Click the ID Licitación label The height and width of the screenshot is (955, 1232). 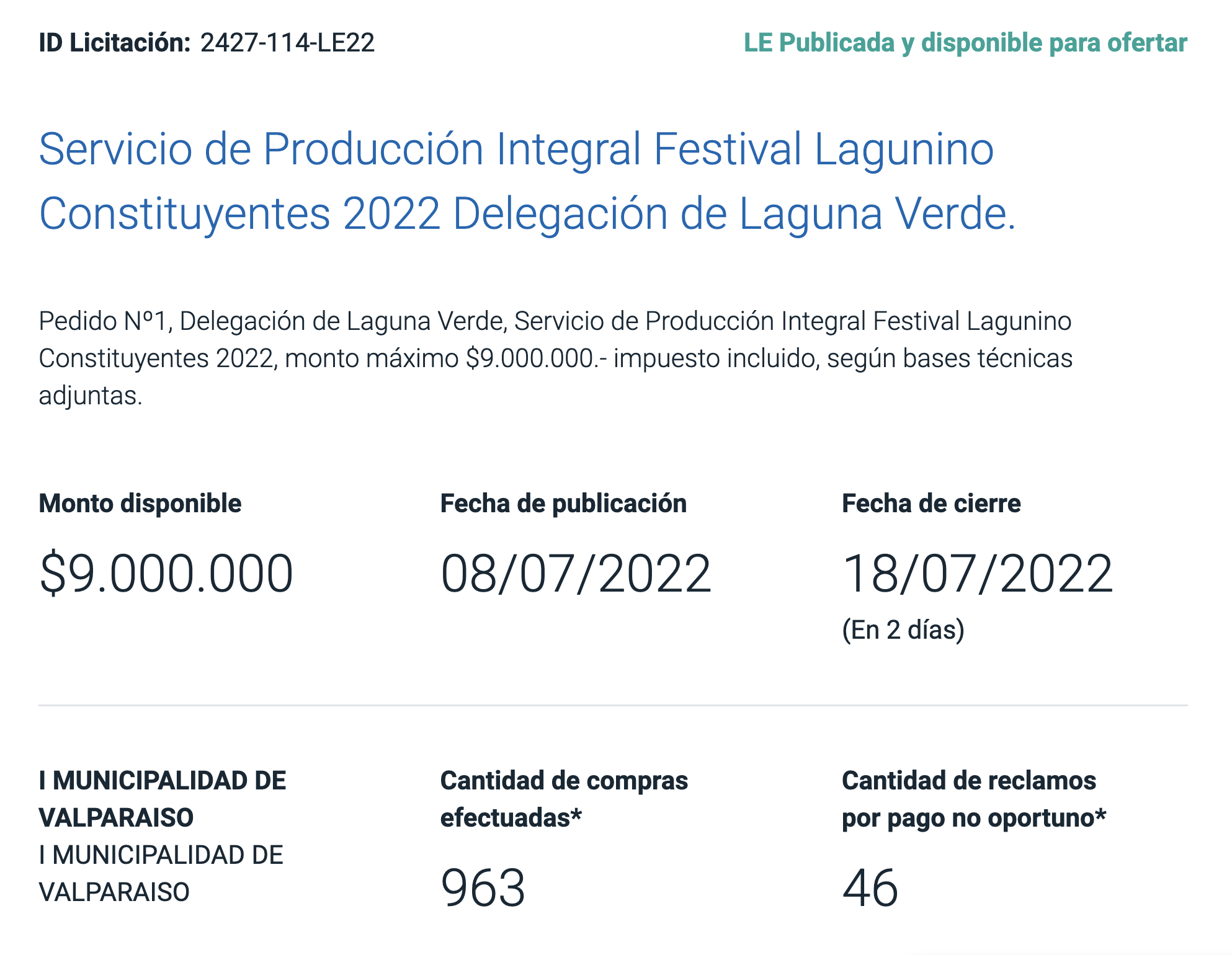115,43
